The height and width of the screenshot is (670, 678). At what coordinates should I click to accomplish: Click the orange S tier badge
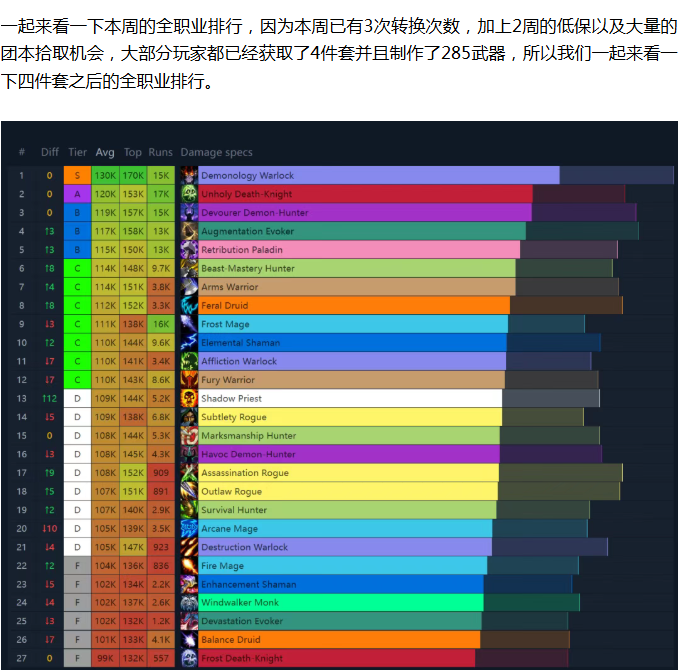(77, 175)
